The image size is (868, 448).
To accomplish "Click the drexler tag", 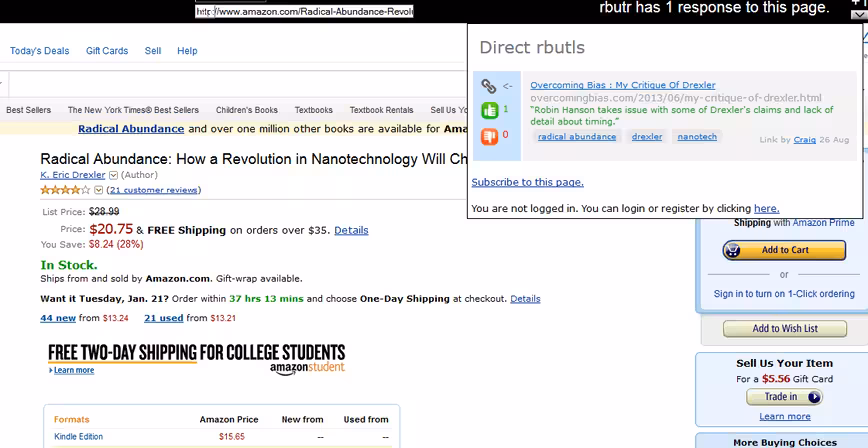I will click(x=647, y=136).
